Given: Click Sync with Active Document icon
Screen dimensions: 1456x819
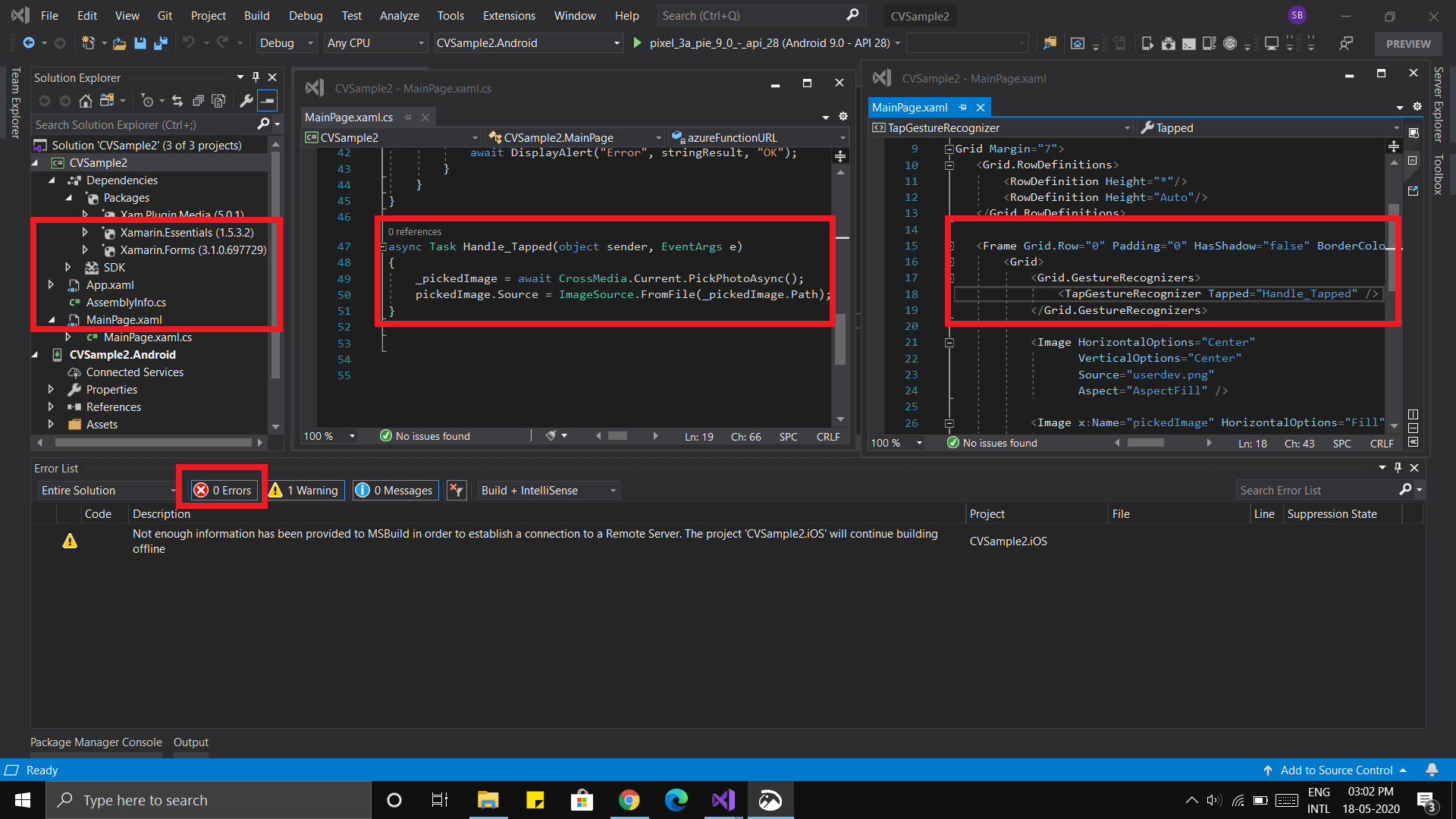Looking at the screenshot, I should (177, 100).
